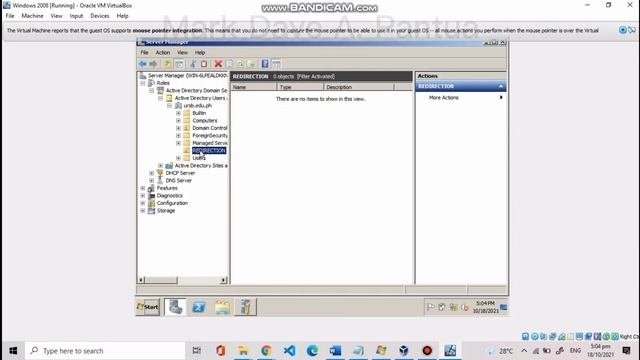Expand the Builtin folder node

tap(178, 113)
